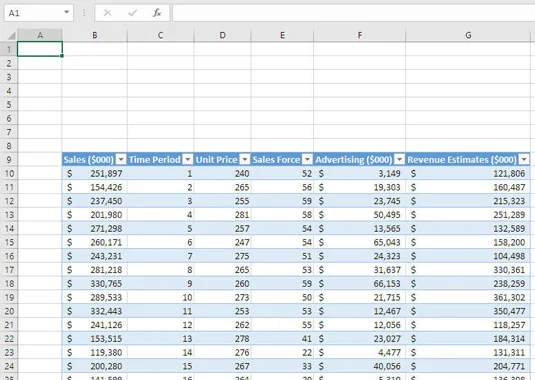535x380 pixels.
Task: Select row 1 header
Action: click(x=9, y=49)
